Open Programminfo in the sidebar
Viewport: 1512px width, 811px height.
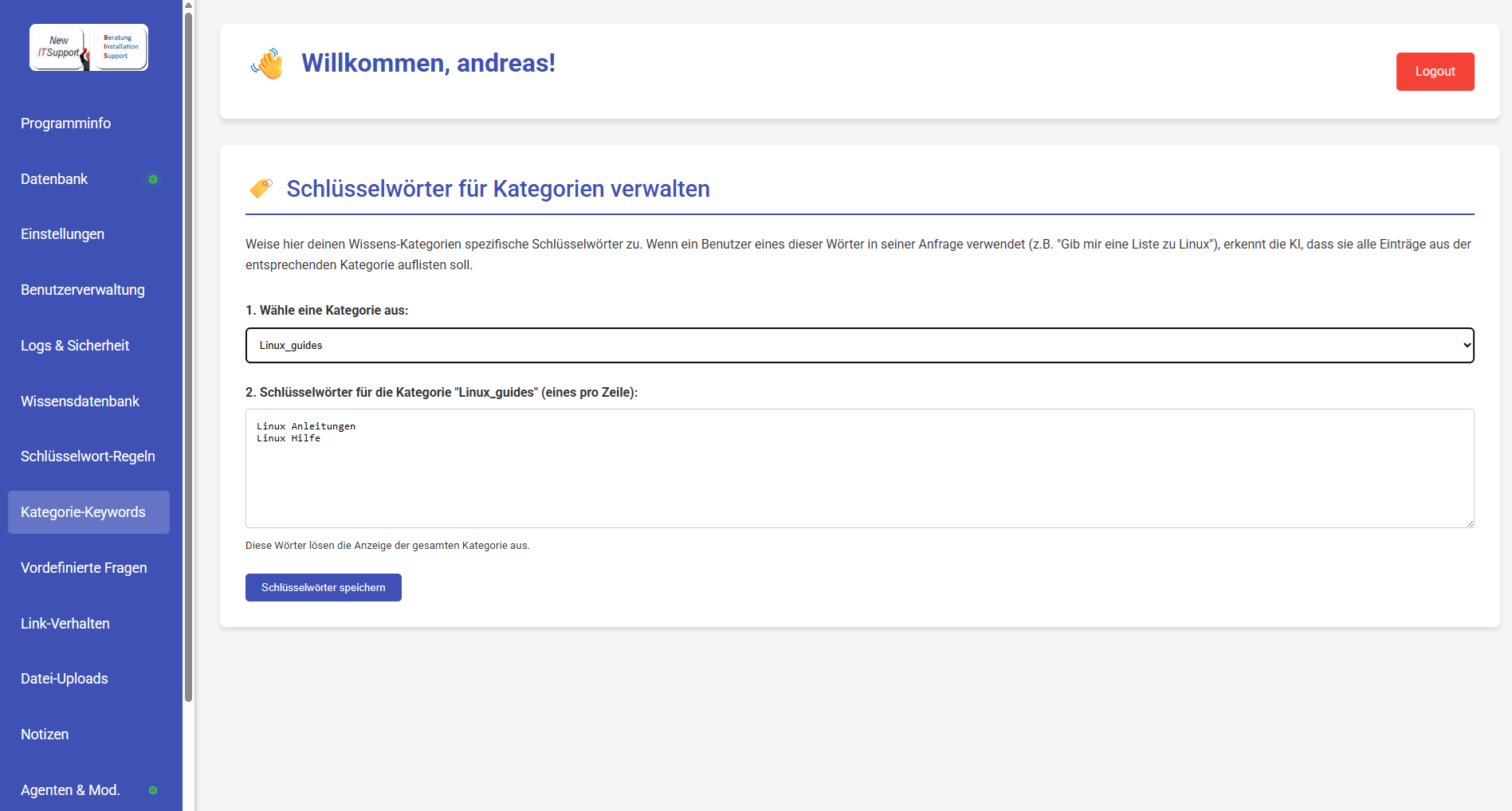click(65, 123)
